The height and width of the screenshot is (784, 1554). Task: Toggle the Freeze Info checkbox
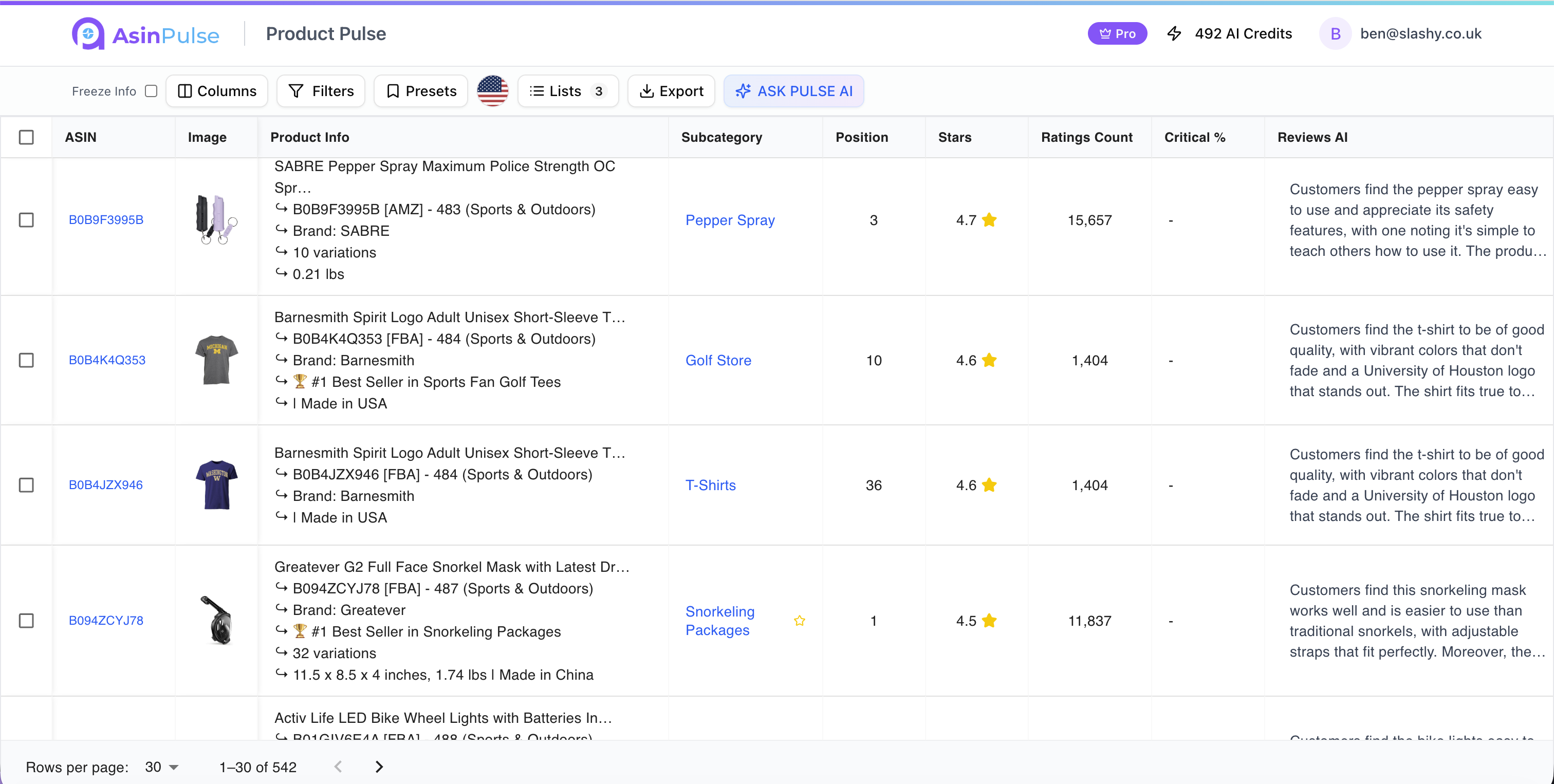(x=152, y=91)
